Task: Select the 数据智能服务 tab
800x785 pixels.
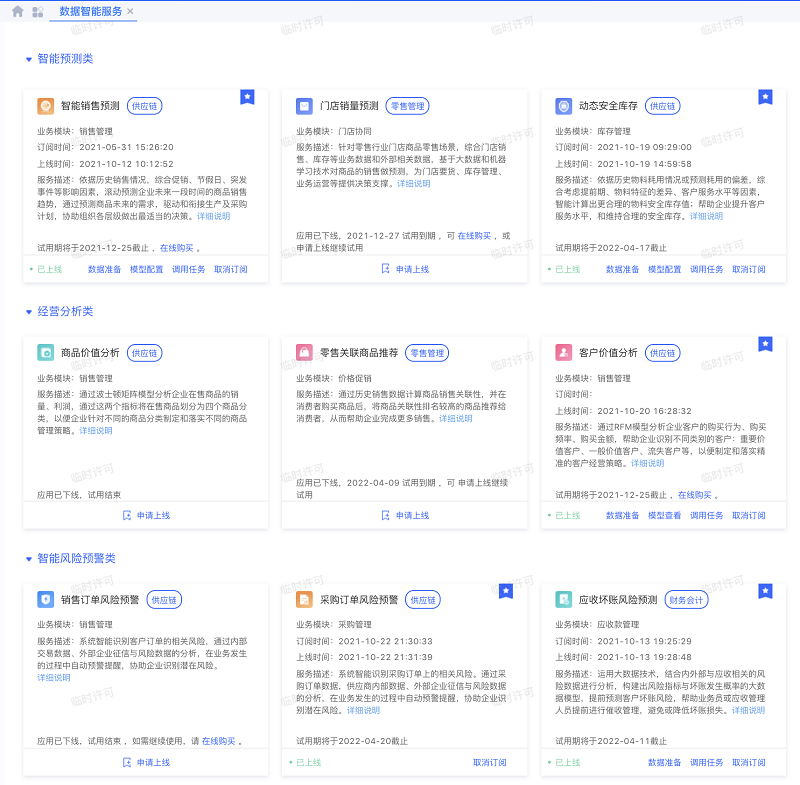Action: click(90, 12)
